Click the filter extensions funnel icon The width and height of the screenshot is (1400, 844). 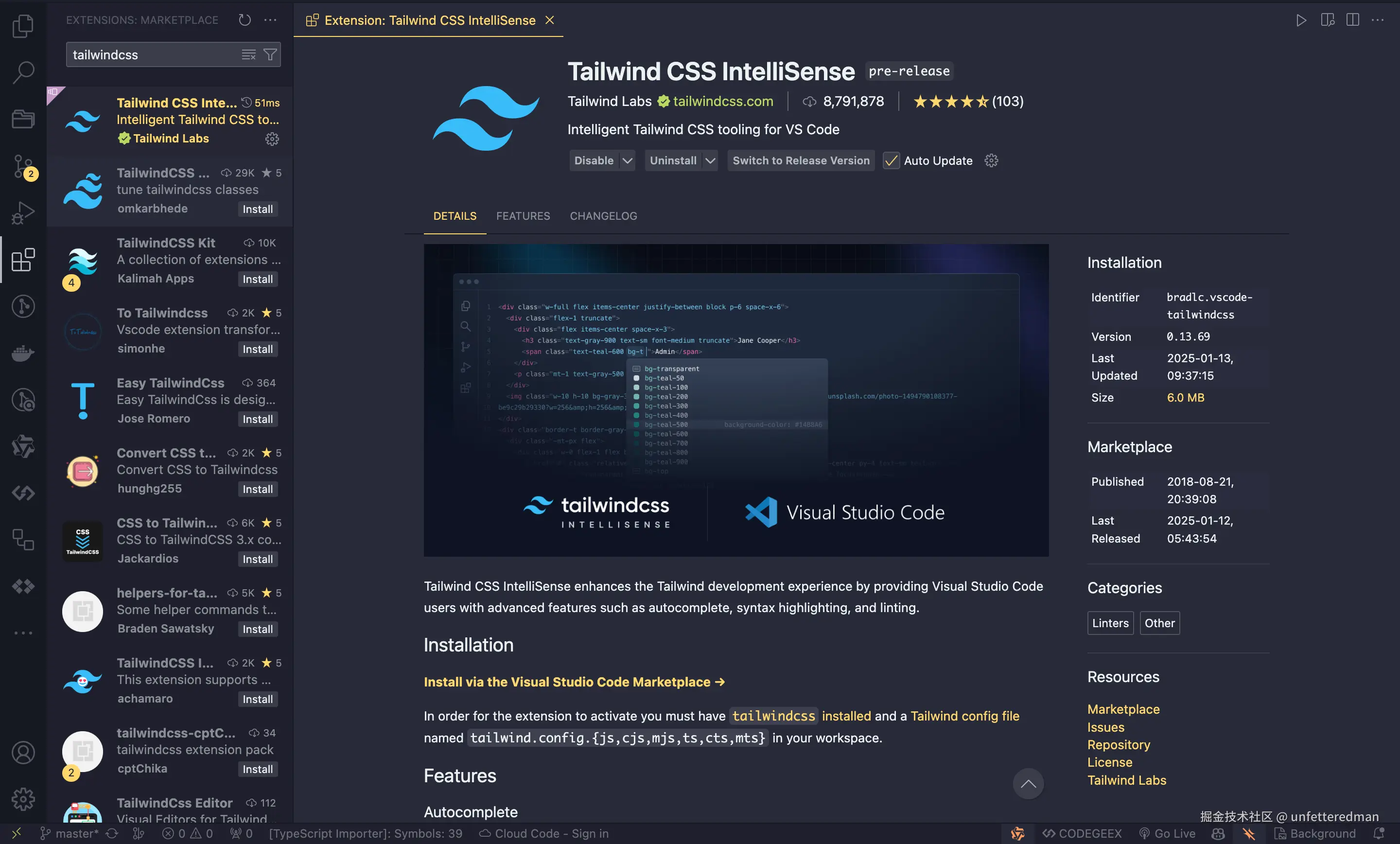click(x=270, y=54)
